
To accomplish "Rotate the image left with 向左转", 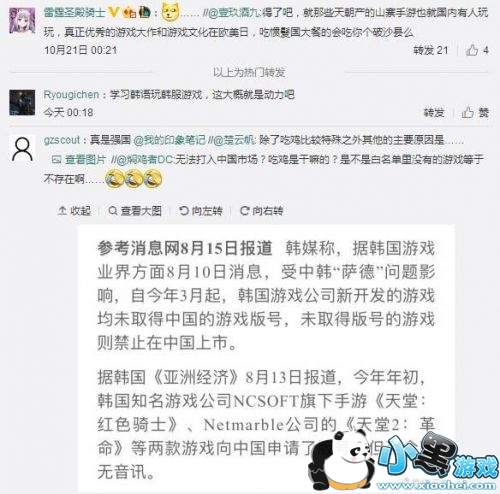I will [x=201, y=211].
